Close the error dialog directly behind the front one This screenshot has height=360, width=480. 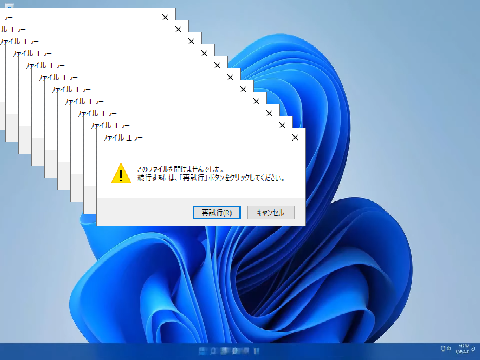tap(282, 125)
